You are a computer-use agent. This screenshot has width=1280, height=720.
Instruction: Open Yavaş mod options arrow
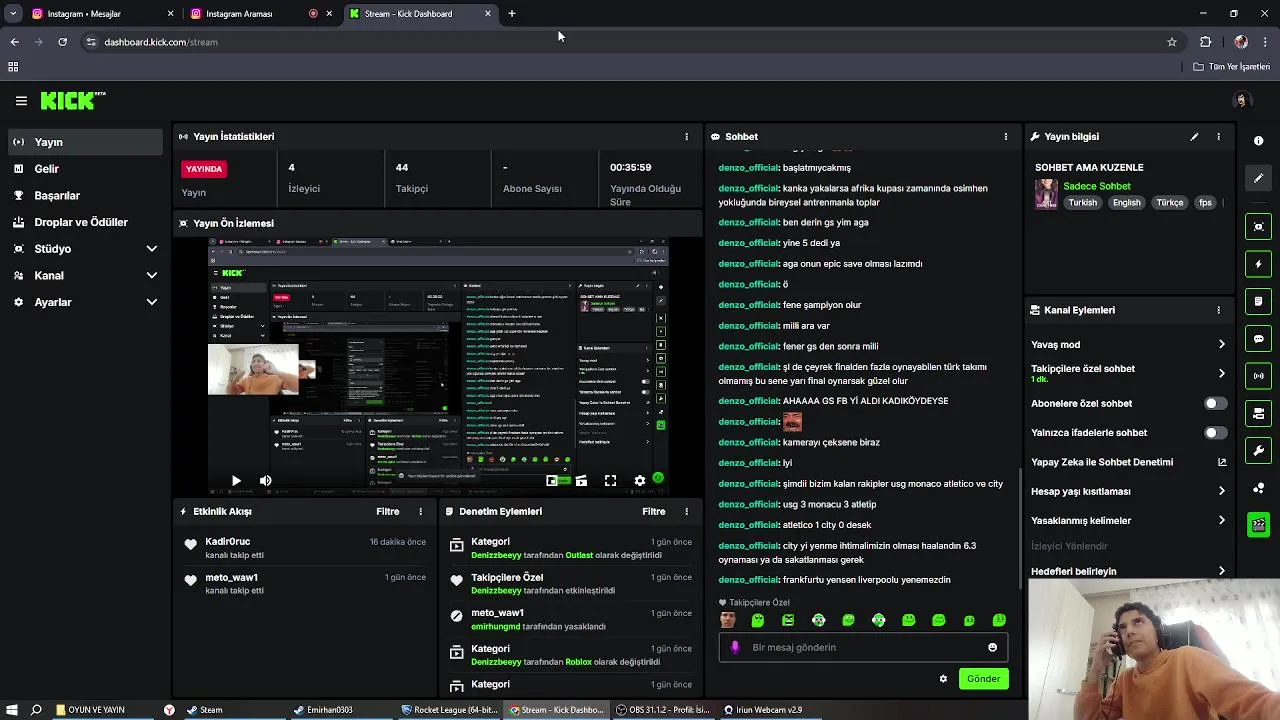point(1221,345)
